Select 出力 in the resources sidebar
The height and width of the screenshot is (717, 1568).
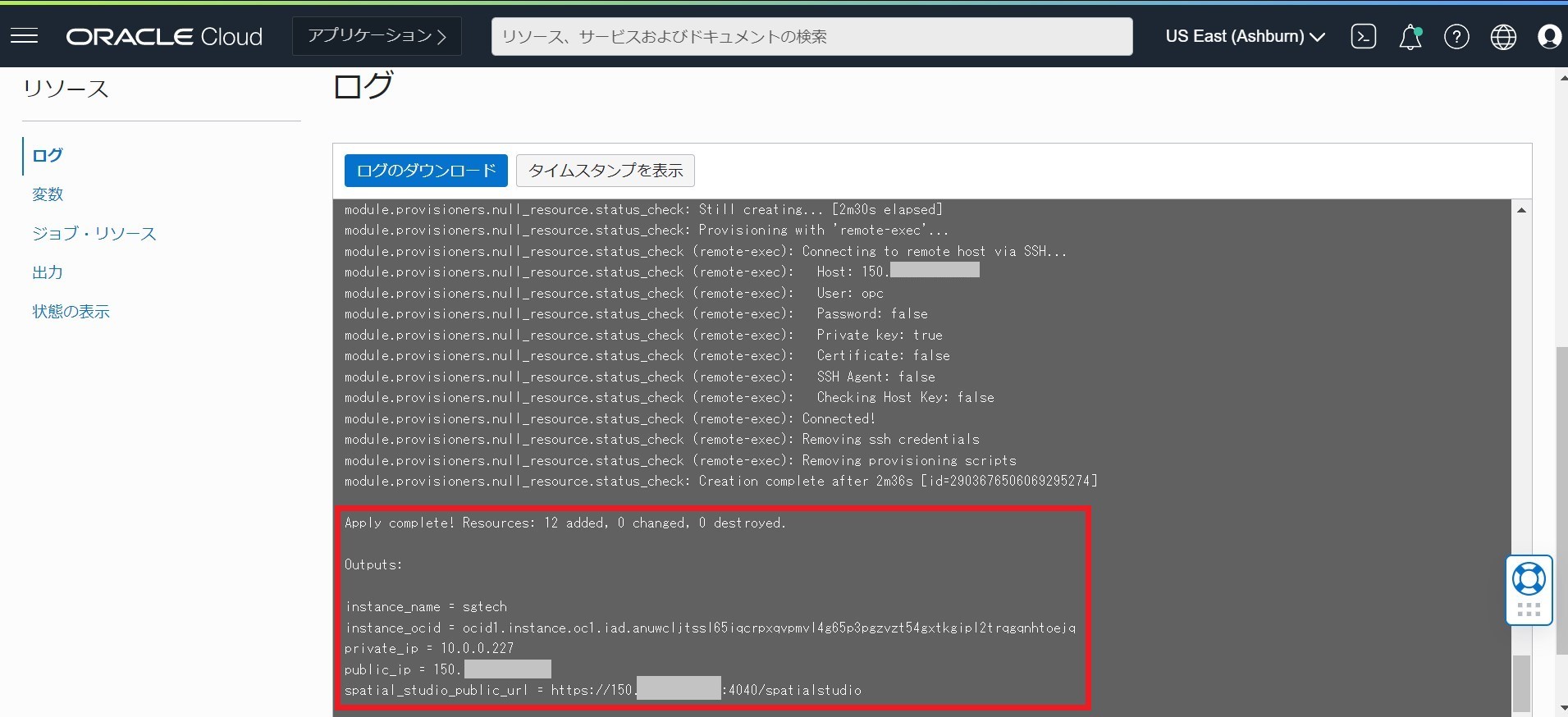[x=48, y=272]
